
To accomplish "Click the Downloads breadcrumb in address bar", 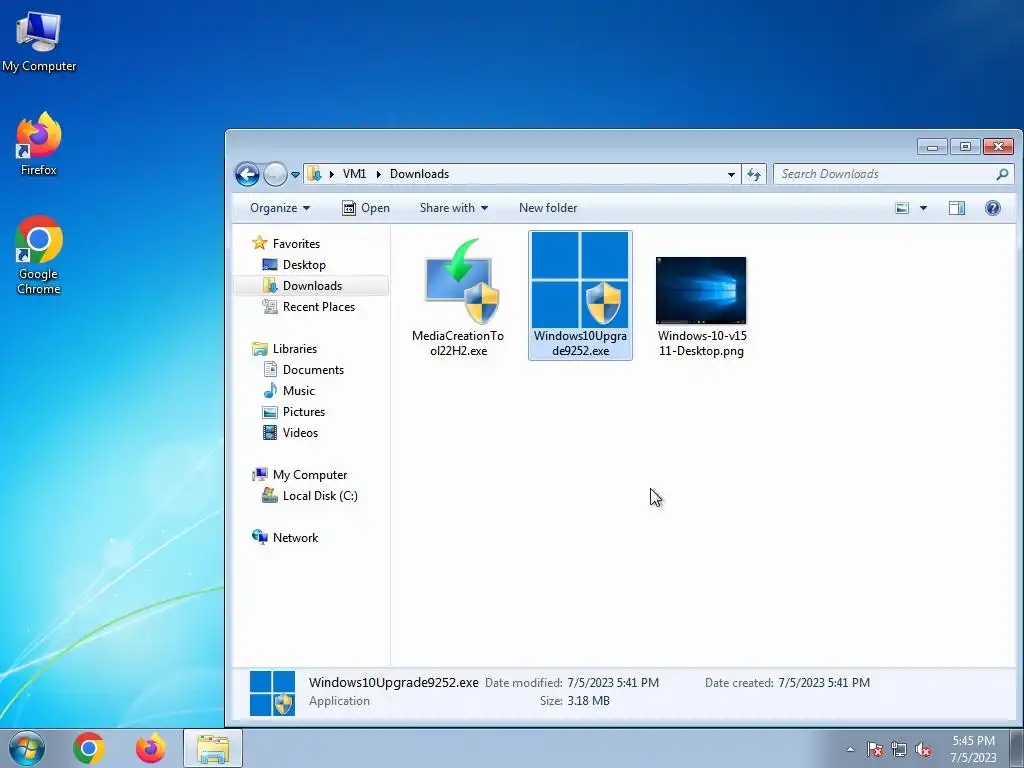I will click(x=419, y=174).
